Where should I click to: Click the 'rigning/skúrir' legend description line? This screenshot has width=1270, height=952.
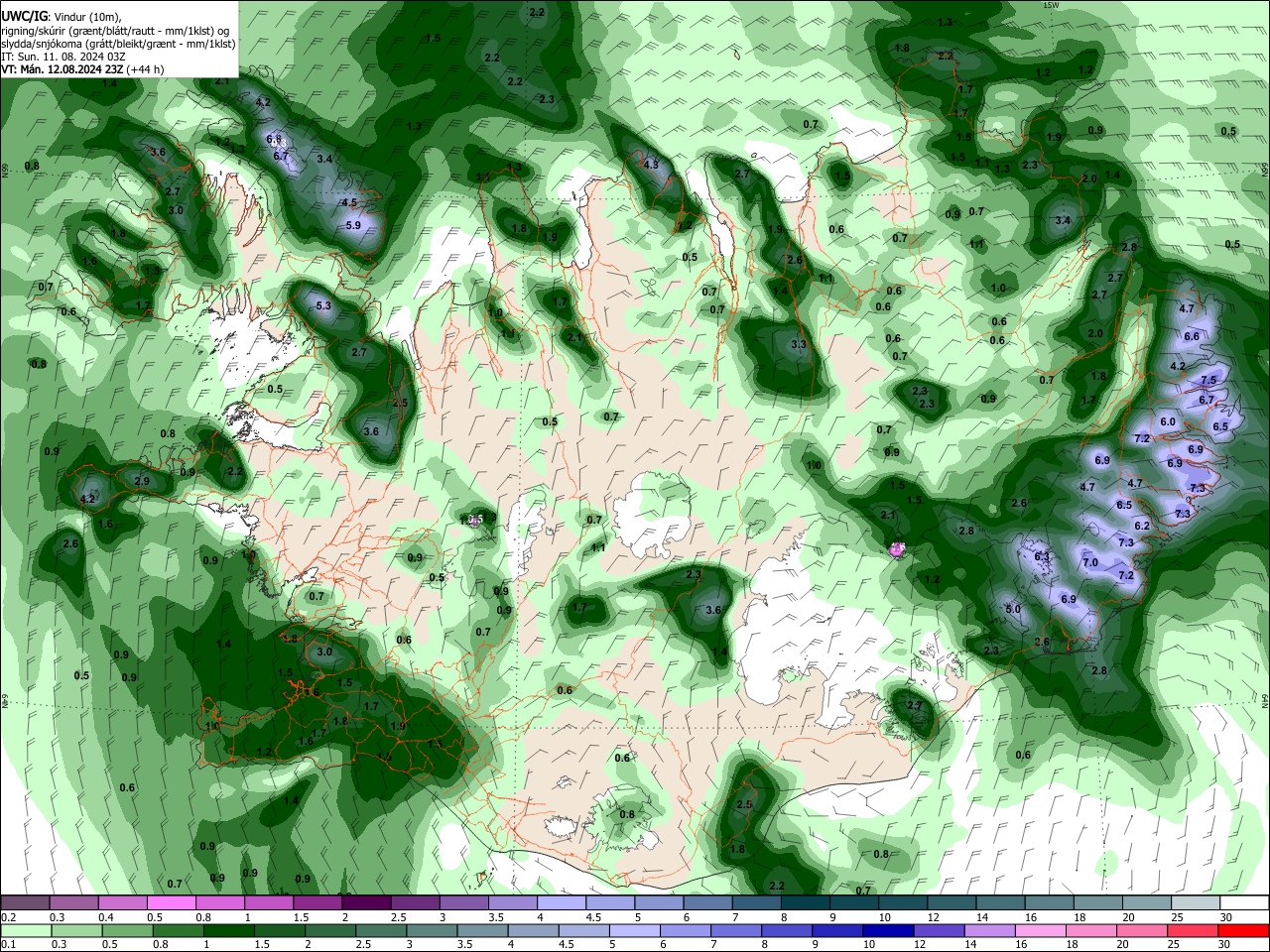(x=116, y=31)
